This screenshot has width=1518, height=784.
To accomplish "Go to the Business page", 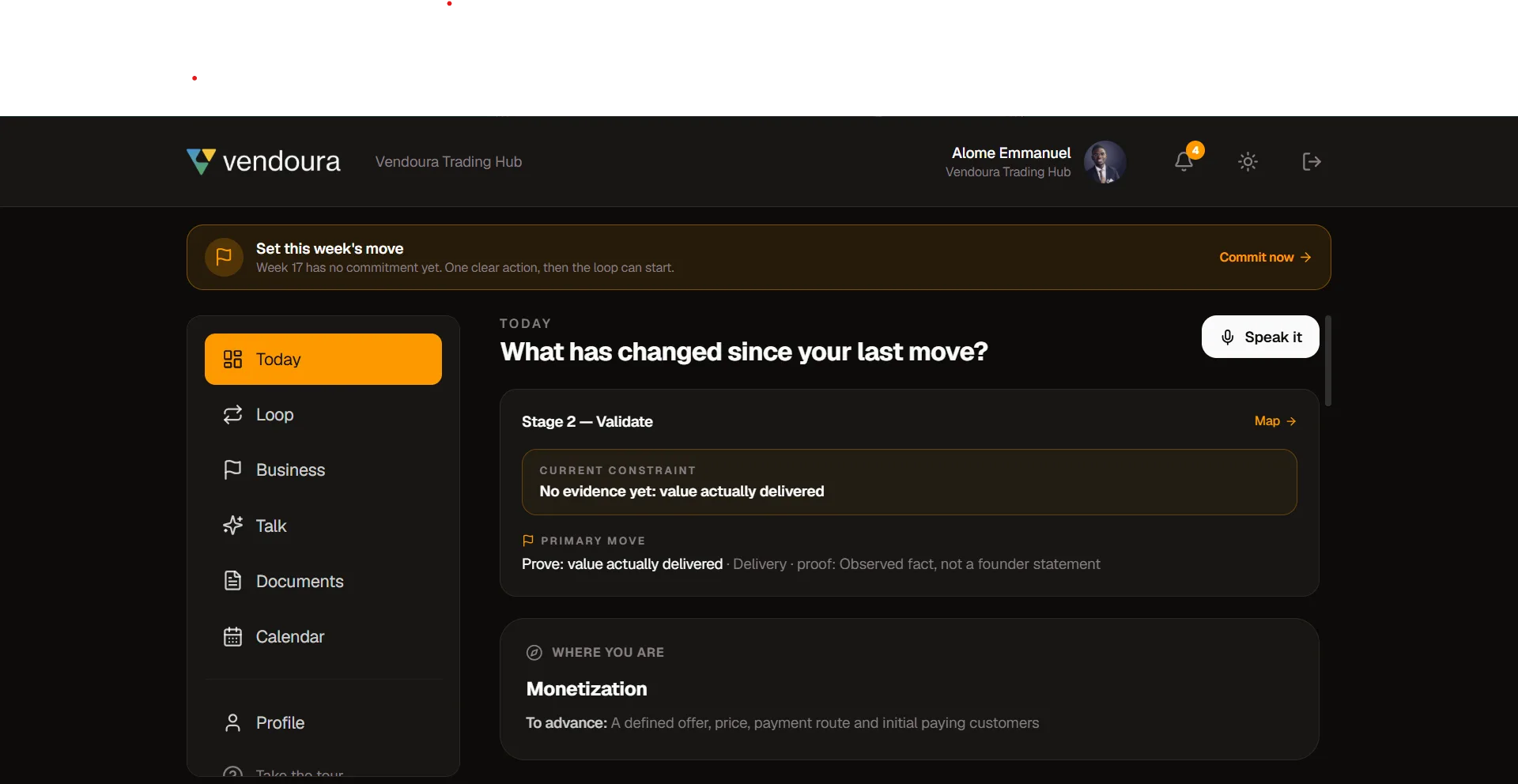I will click(x=323, y=469).
